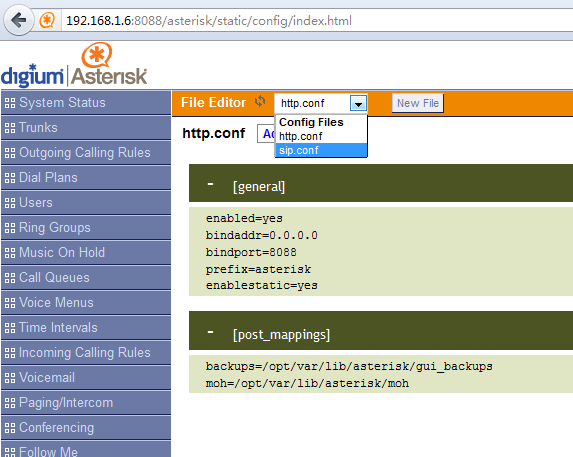The width and height of the screenshot is (573, 457).
Task: Click the grid icon beside Music On Hold
Action: tap(10, 253)
